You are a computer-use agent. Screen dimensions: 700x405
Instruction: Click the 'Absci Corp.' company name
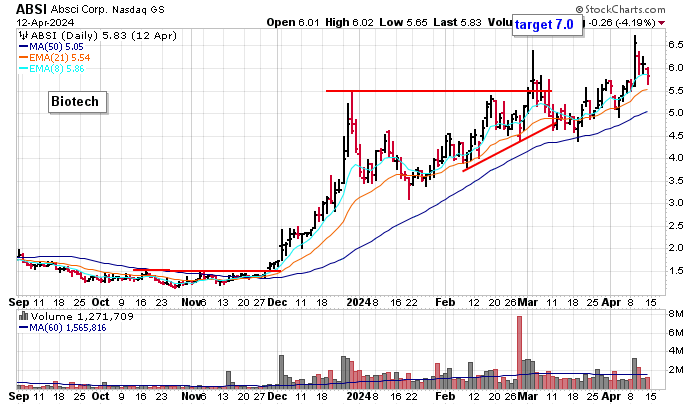(79, 9)
